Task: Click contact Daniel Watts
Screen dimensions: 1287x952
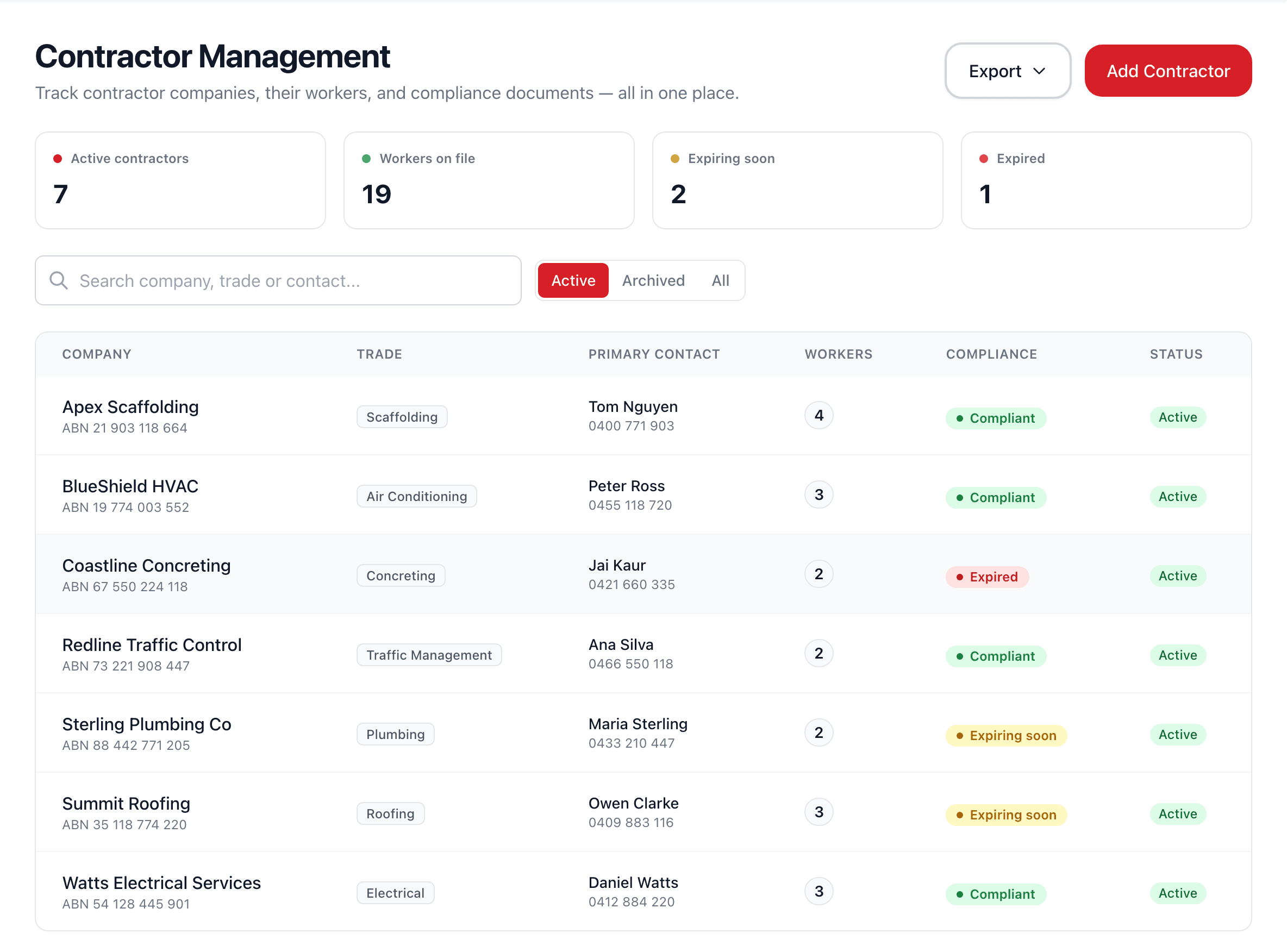Action: (x=633, y=882)
